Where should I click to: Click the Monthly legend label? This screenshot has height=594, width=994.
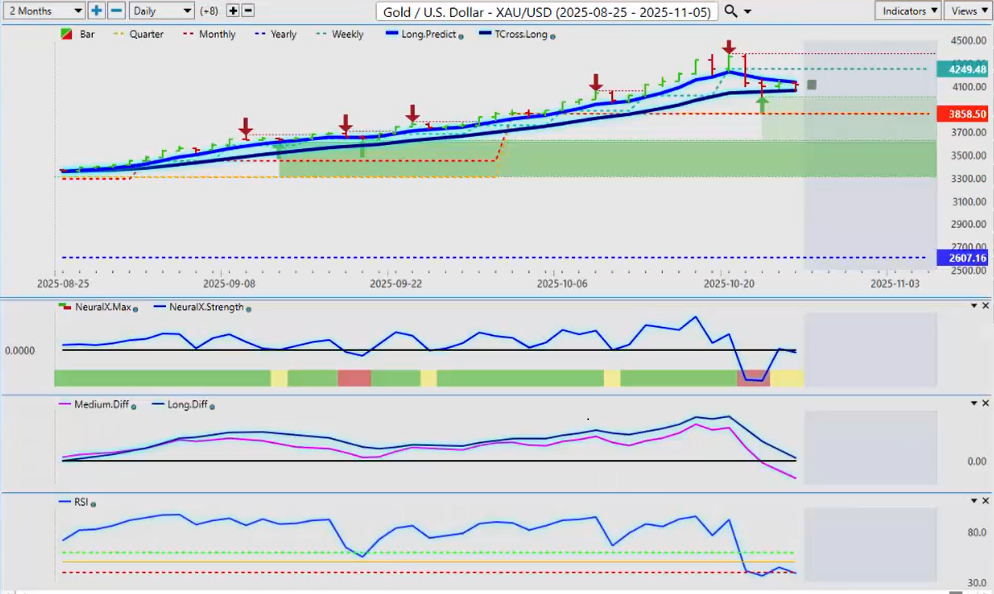[216, 34]
